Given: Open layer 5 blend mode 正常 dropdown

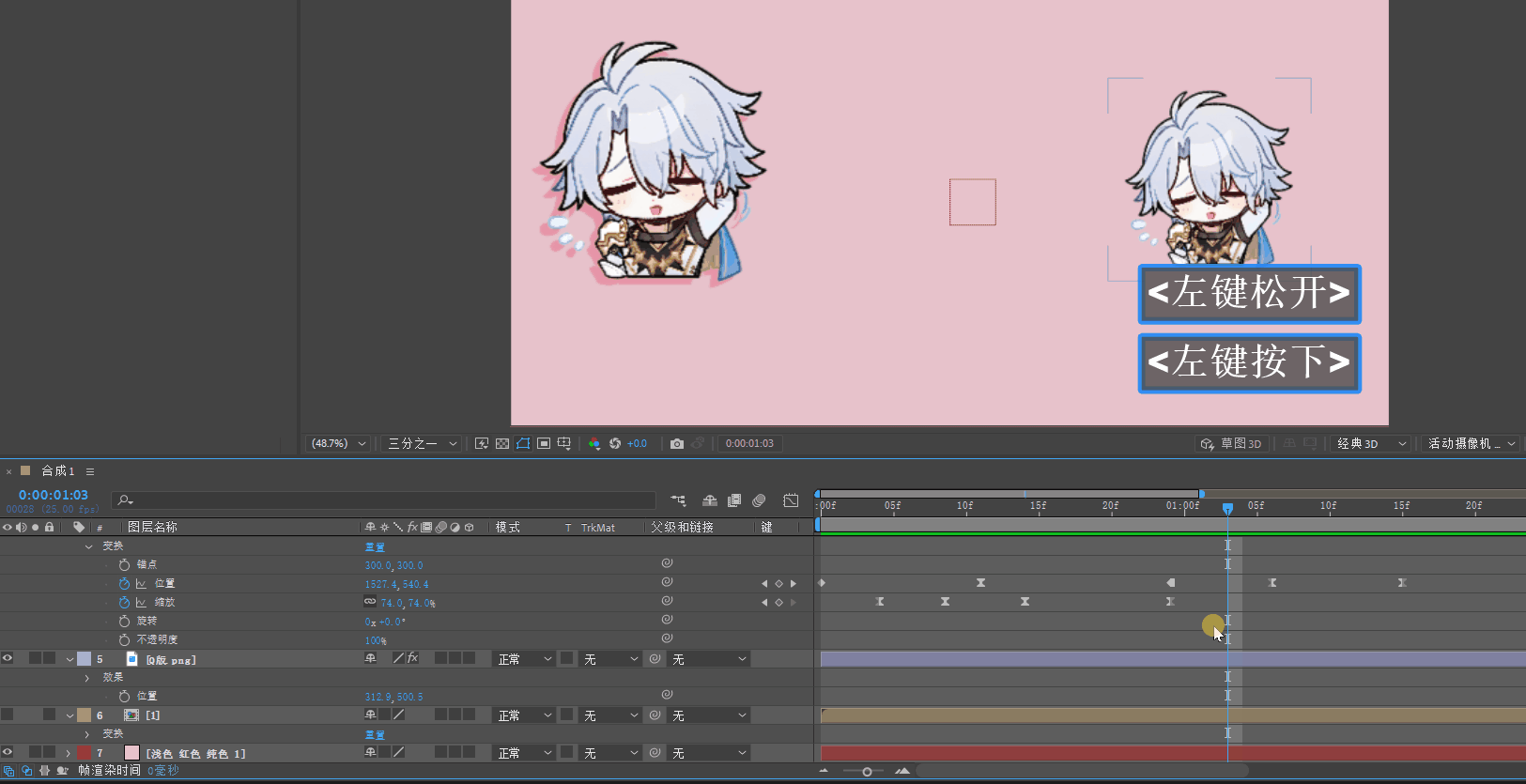Looking at the screenshot, I should pos(525,659).
